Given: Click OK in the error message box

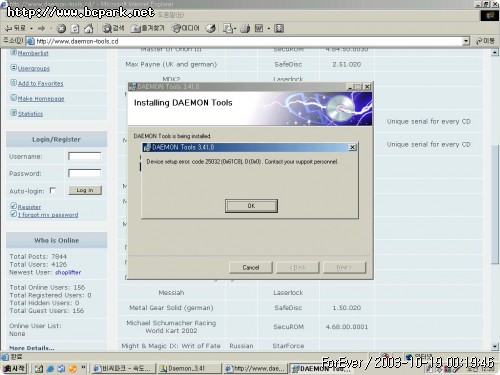Looking at the screenshot, I should (x=251, y=206).
